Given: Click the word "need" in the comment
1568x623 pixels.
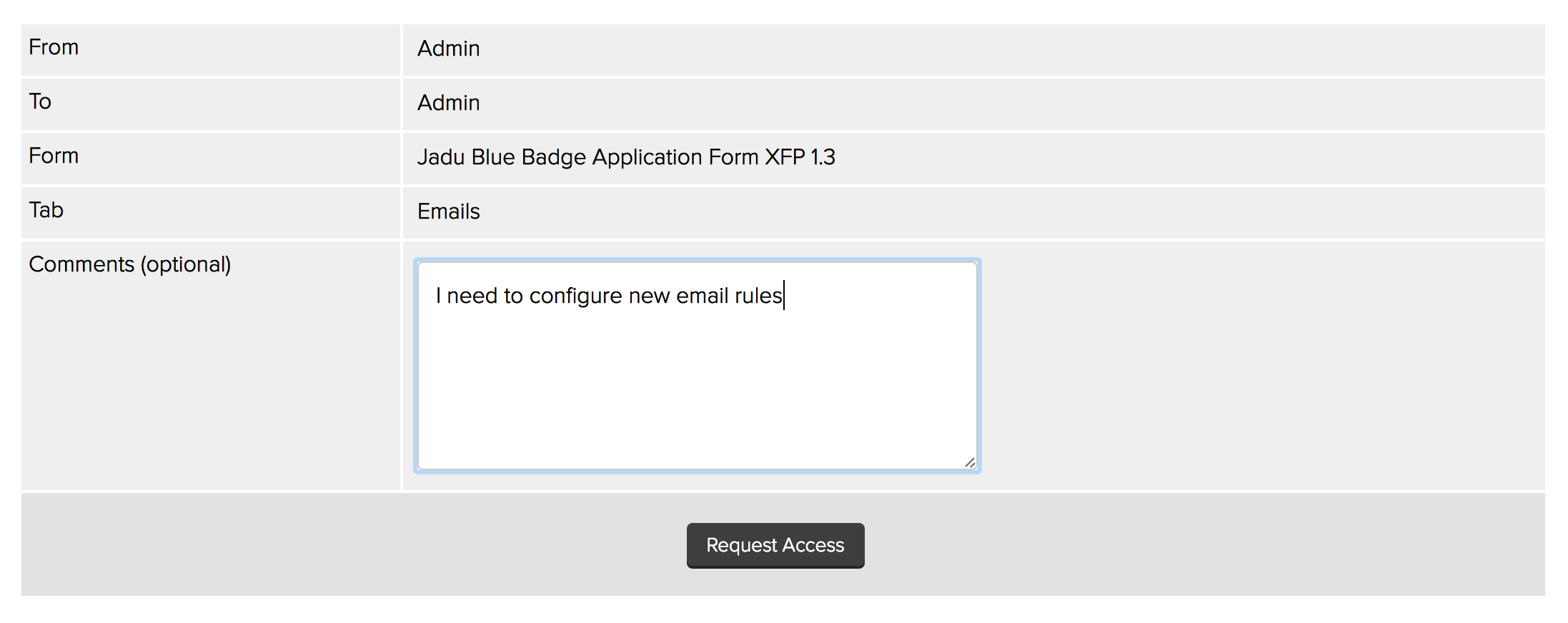Looking at the screenshot, I should coord(472,296).
